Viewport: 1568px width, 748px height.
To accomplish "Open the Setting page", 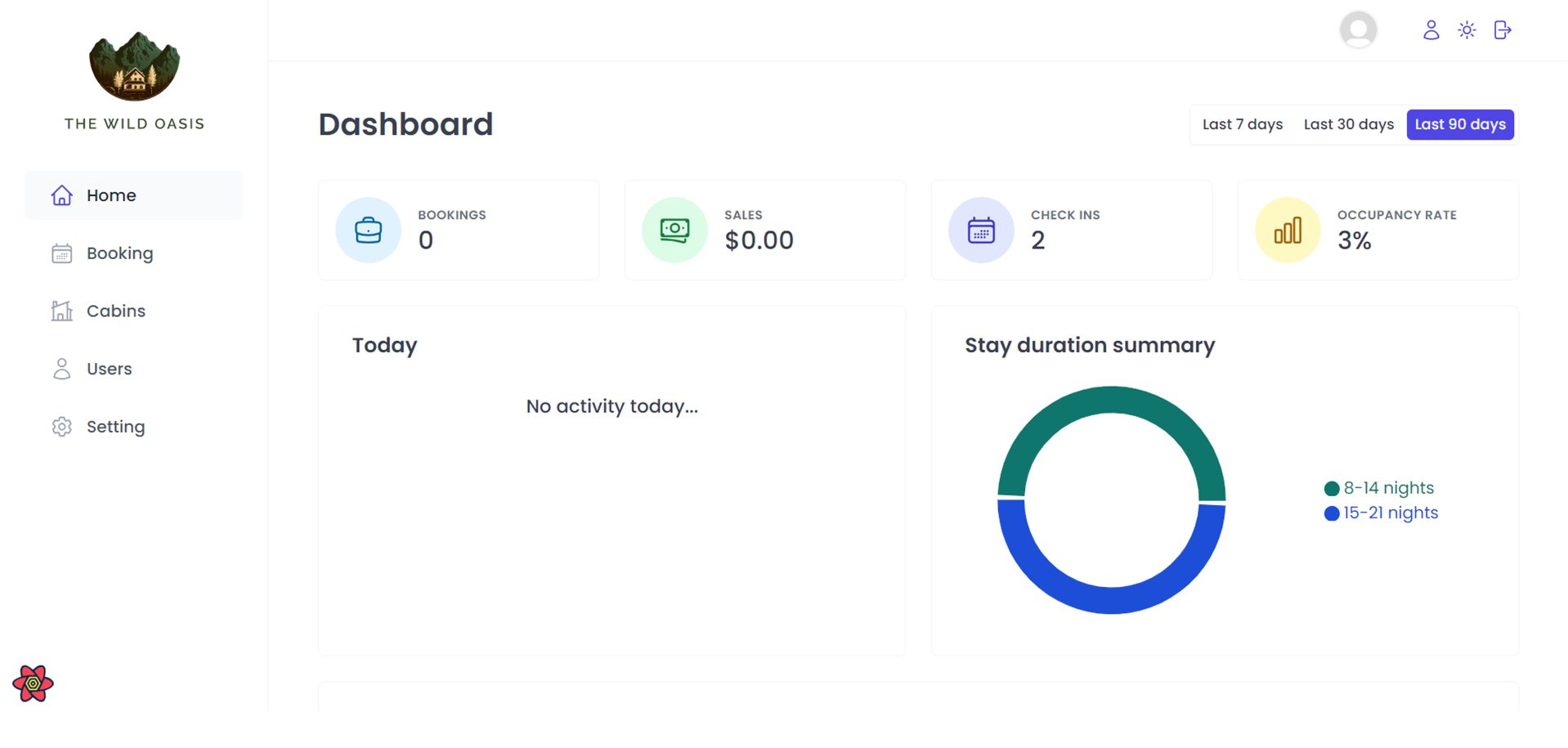I will pyautogui.click(x=115, y=428).
